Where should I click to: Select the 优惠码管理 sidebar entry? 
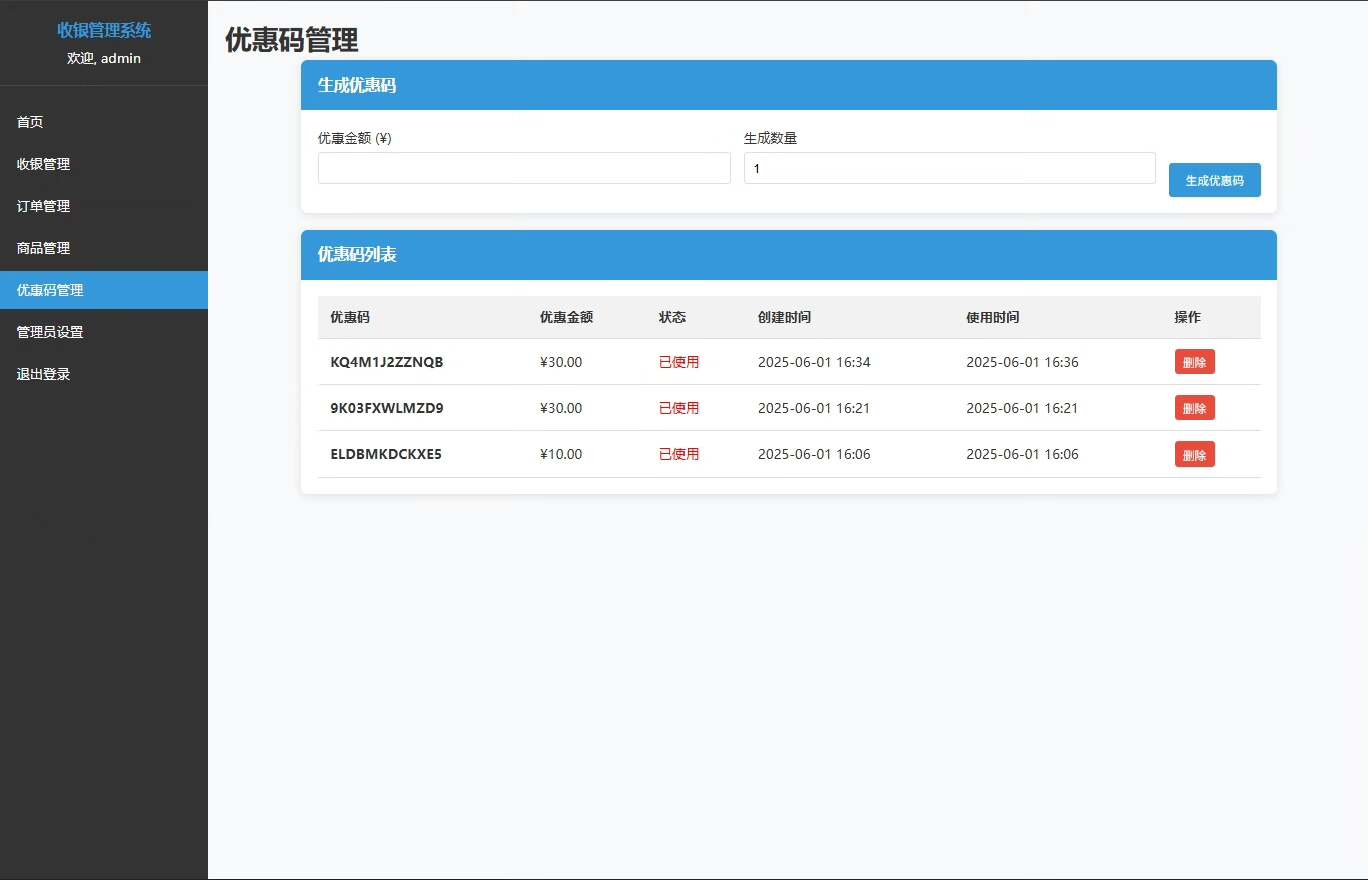tap(50, 290)
